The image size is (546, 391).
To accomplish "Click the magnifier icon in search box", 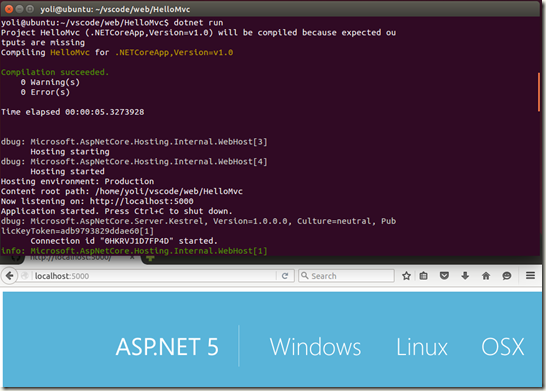I will [305, 275].
